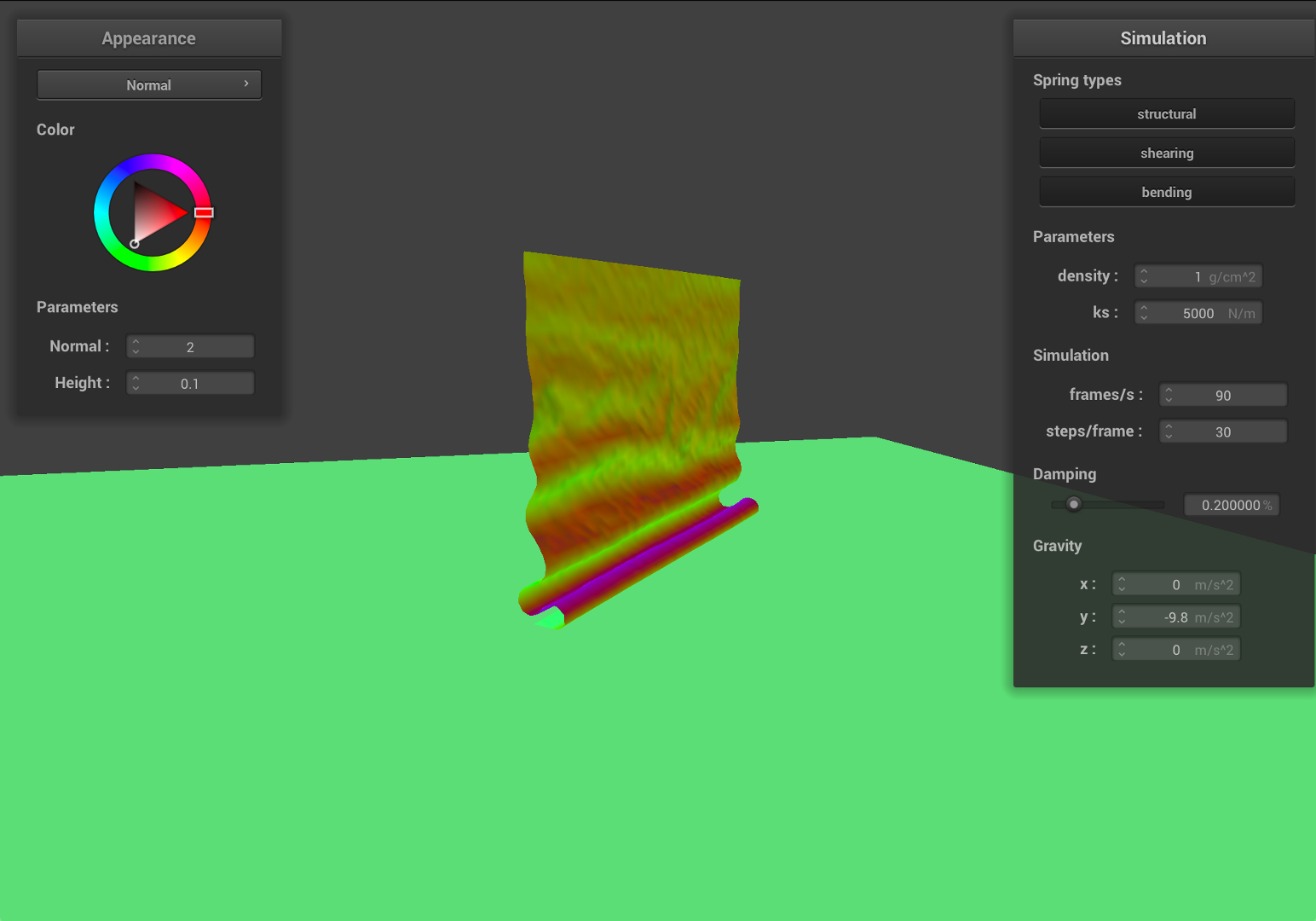Click the Gravity x stepper arrows

[1122, 585]
